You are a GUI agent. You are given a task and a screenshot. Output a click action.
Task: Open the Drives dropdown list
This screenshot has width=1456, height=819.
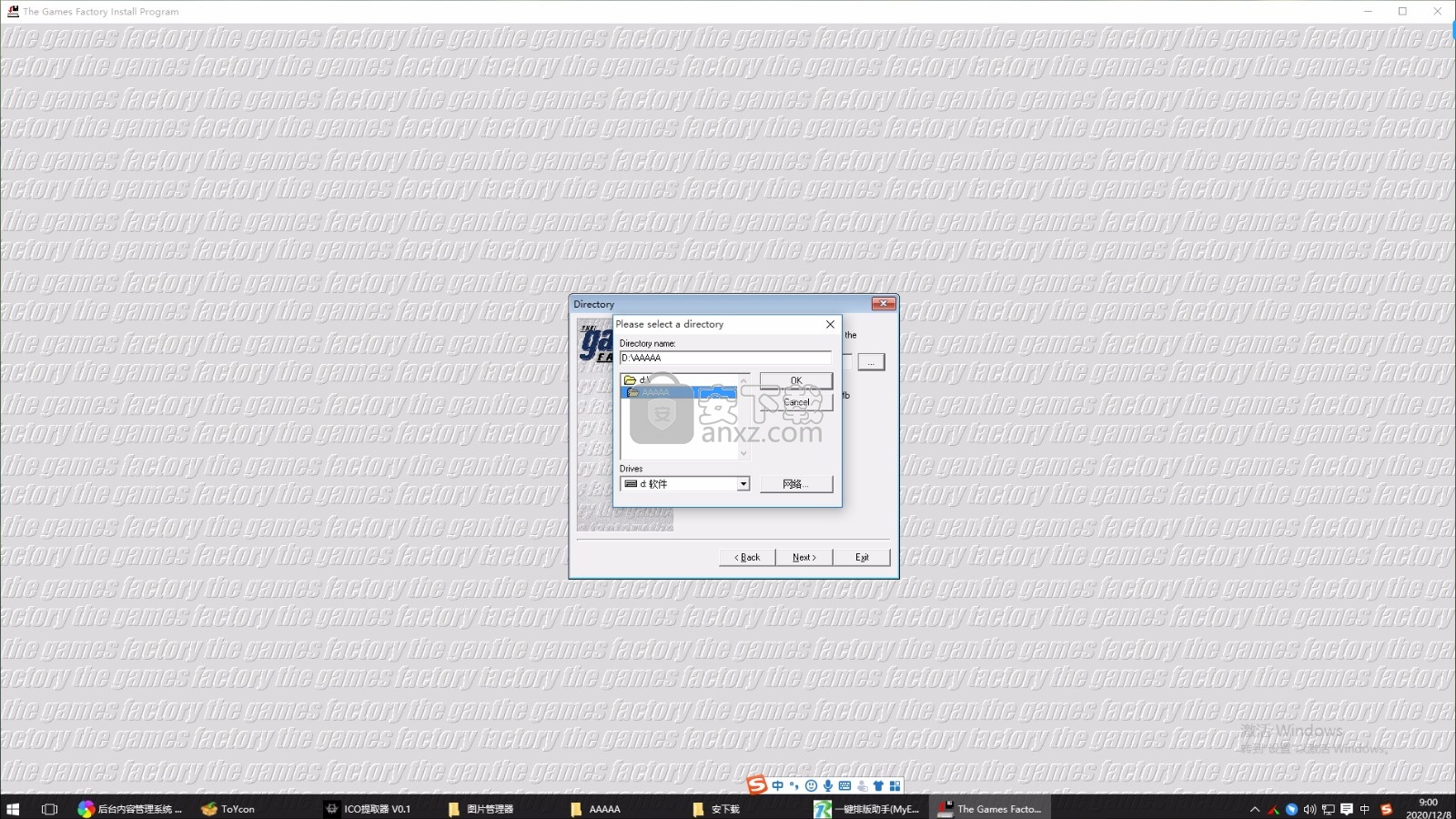(x=684, y=484)
